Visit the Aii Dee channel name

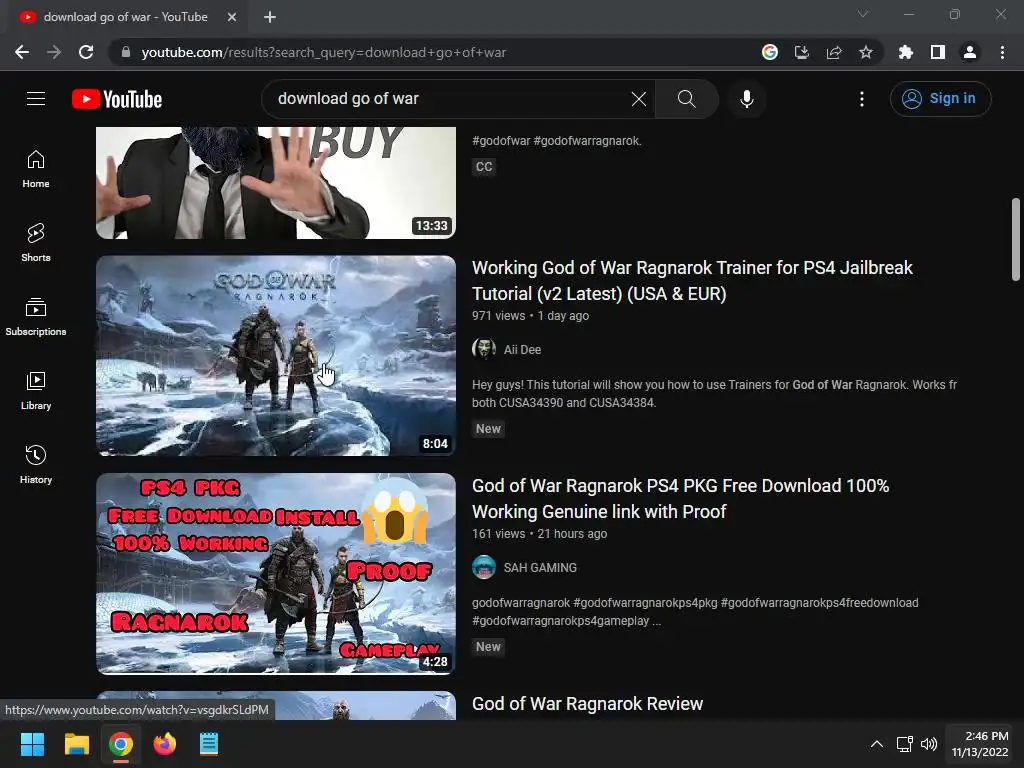click(522, 349)
